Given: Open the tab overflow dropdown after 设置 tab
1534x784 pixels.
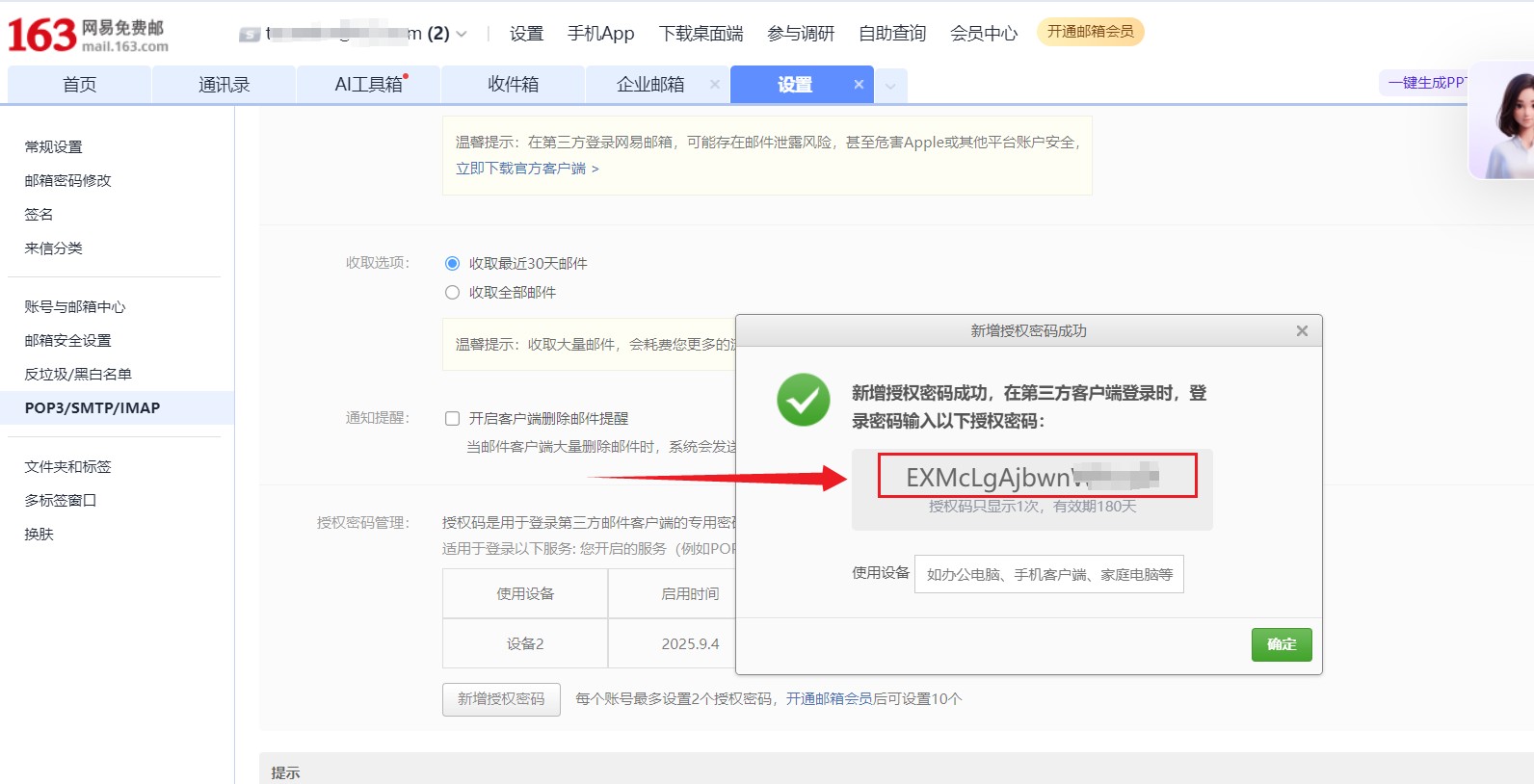Looking at the screenshot, I should coord(890,86).
